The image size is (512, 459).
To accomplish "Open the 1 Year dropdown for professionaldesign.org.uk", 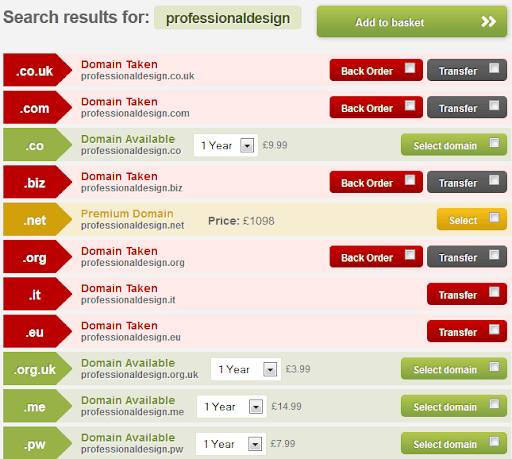I will click(246, 369).
